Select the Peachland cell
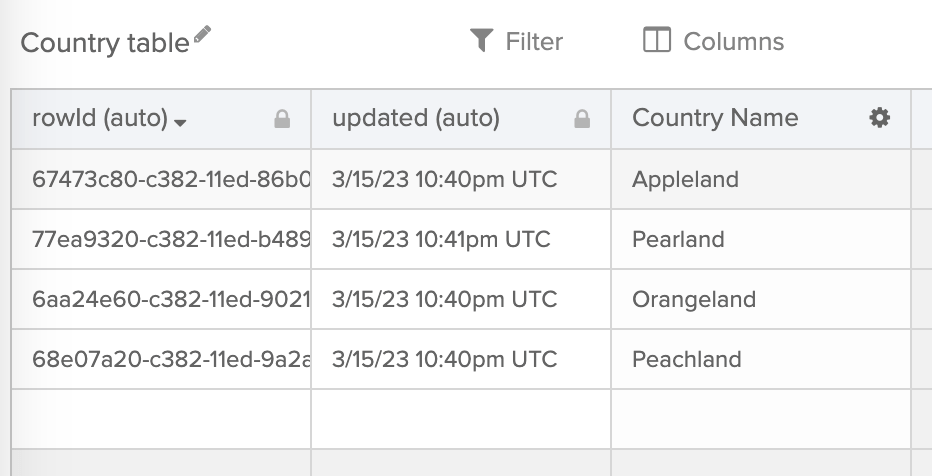 pyautogui.click(x=687, y=360)
